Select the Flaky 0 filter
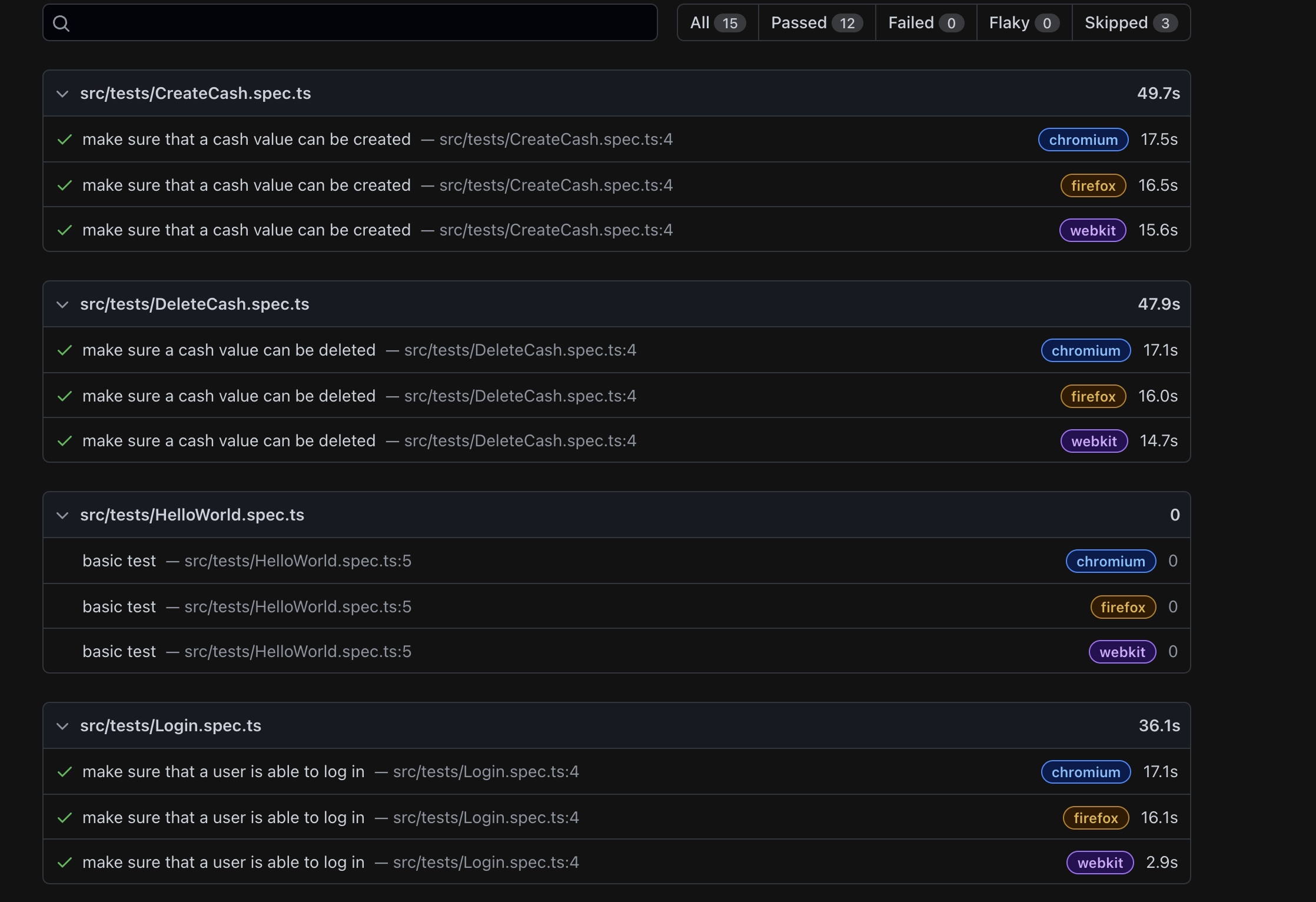 1023,23
